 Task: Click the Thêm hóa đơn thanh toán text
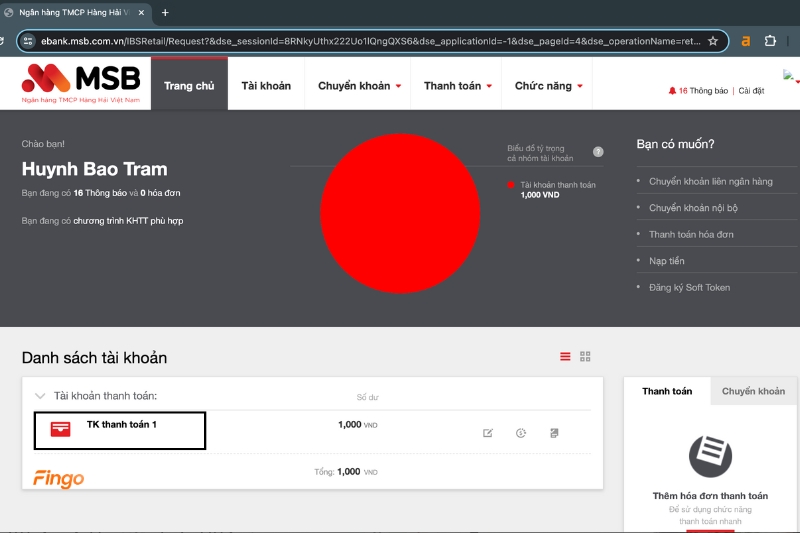click(x=710, y=496)
